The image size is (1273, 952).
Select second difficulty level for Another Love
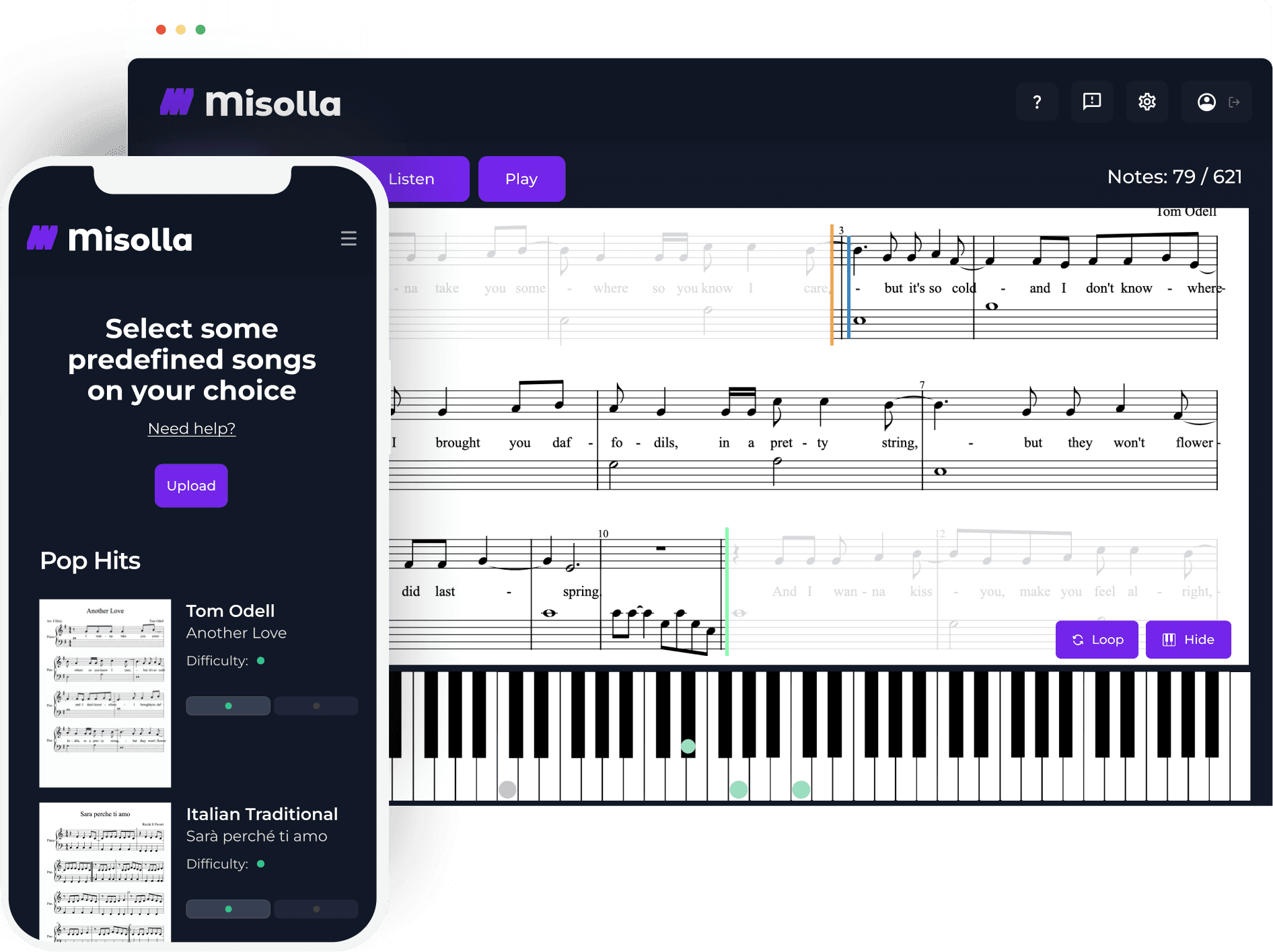(316, 706)
